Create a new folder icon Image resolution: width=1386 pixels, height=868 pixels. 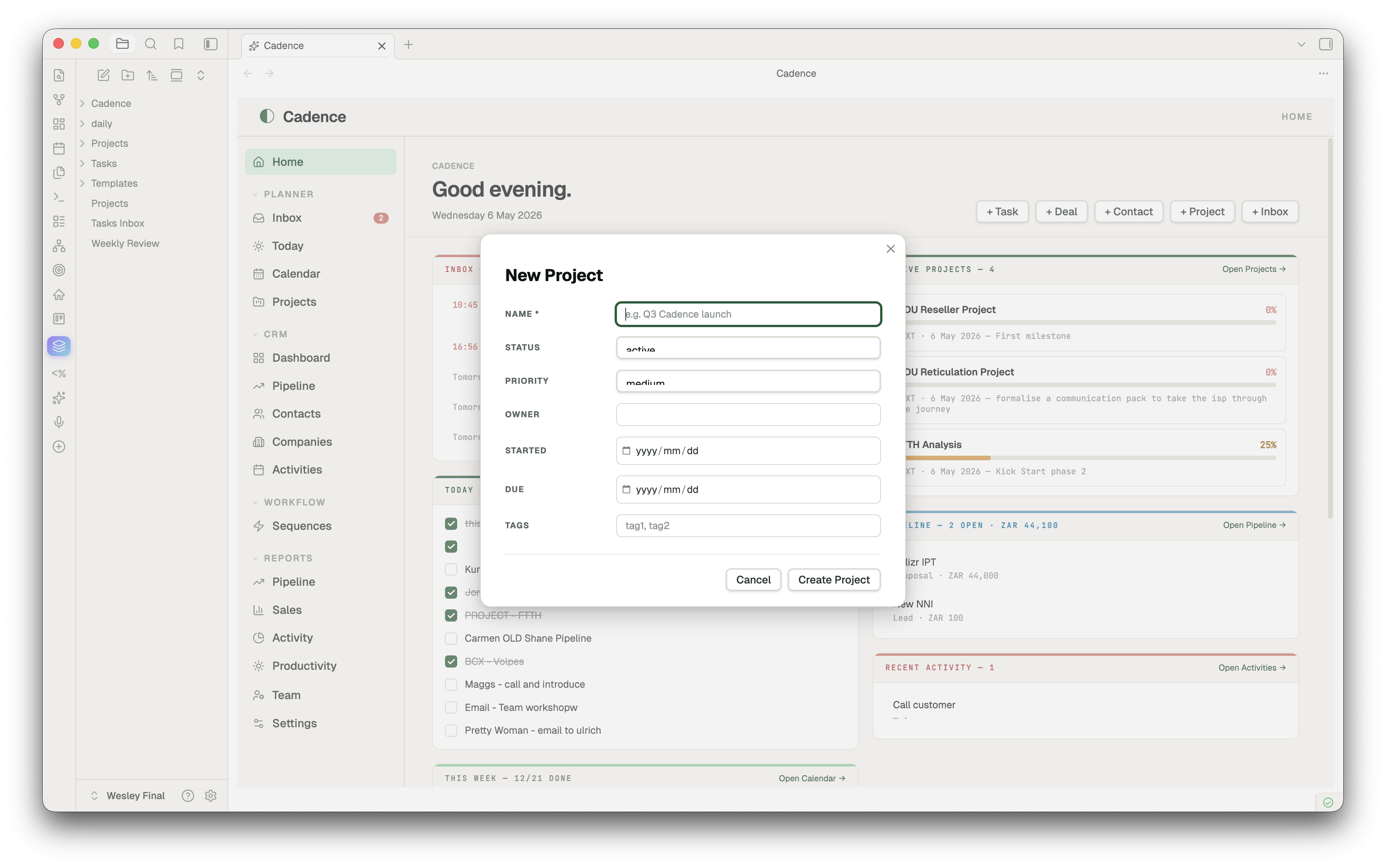pyautogui.click(x=127, y=75)
